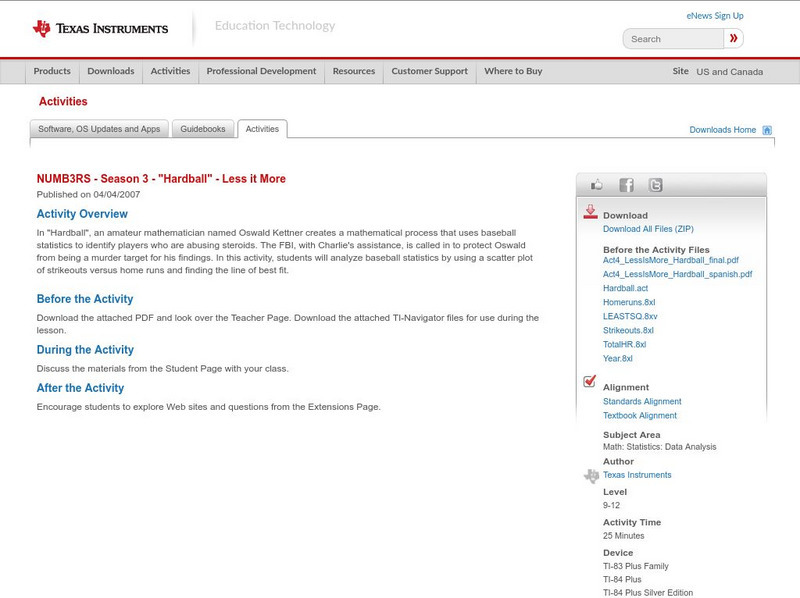Submit search with the red arrow button
800x598 pixels.
(734, 38)
